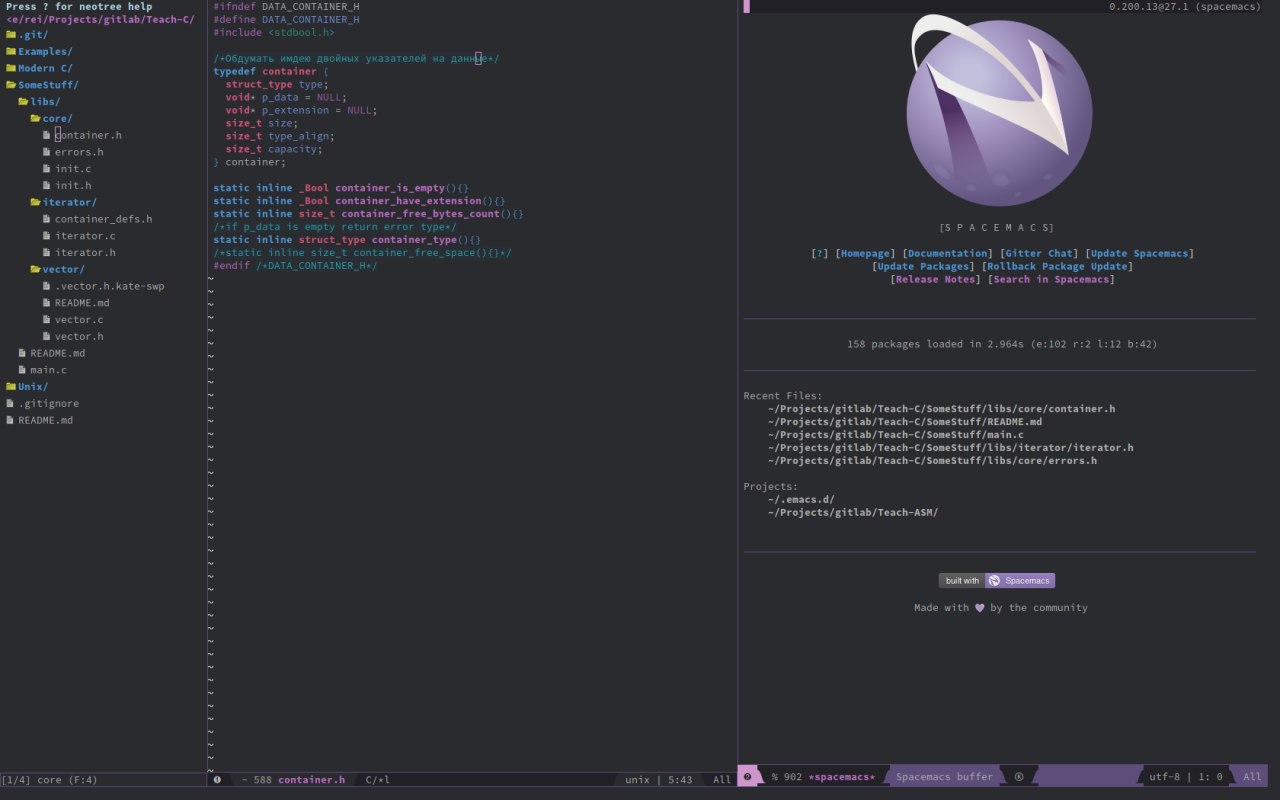Click the Update Packages button
Image resolution: width=1280 pixels, height=800 pixels.
coord(923,267)
